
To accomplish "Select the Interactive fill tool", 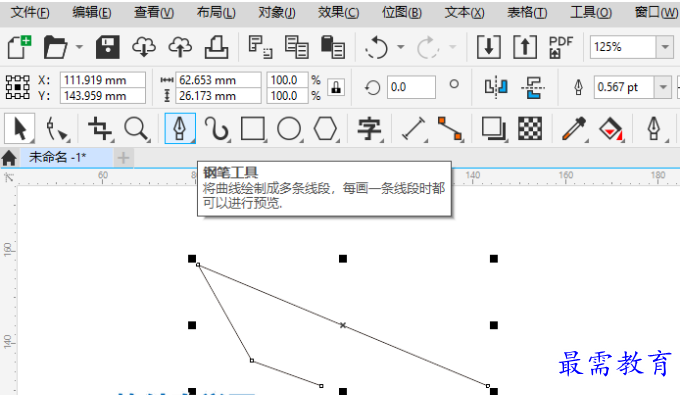I will pos(611,129).
